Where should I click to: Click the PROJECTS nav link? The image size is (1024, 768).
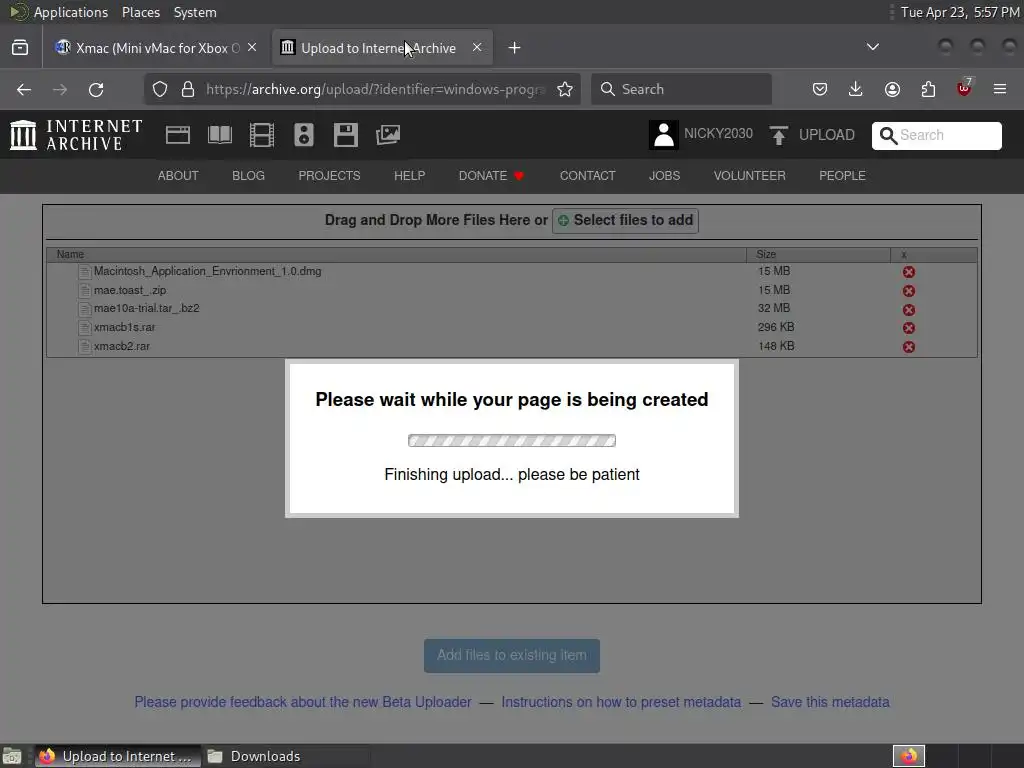pyautogui.click(x=329, y=176)
